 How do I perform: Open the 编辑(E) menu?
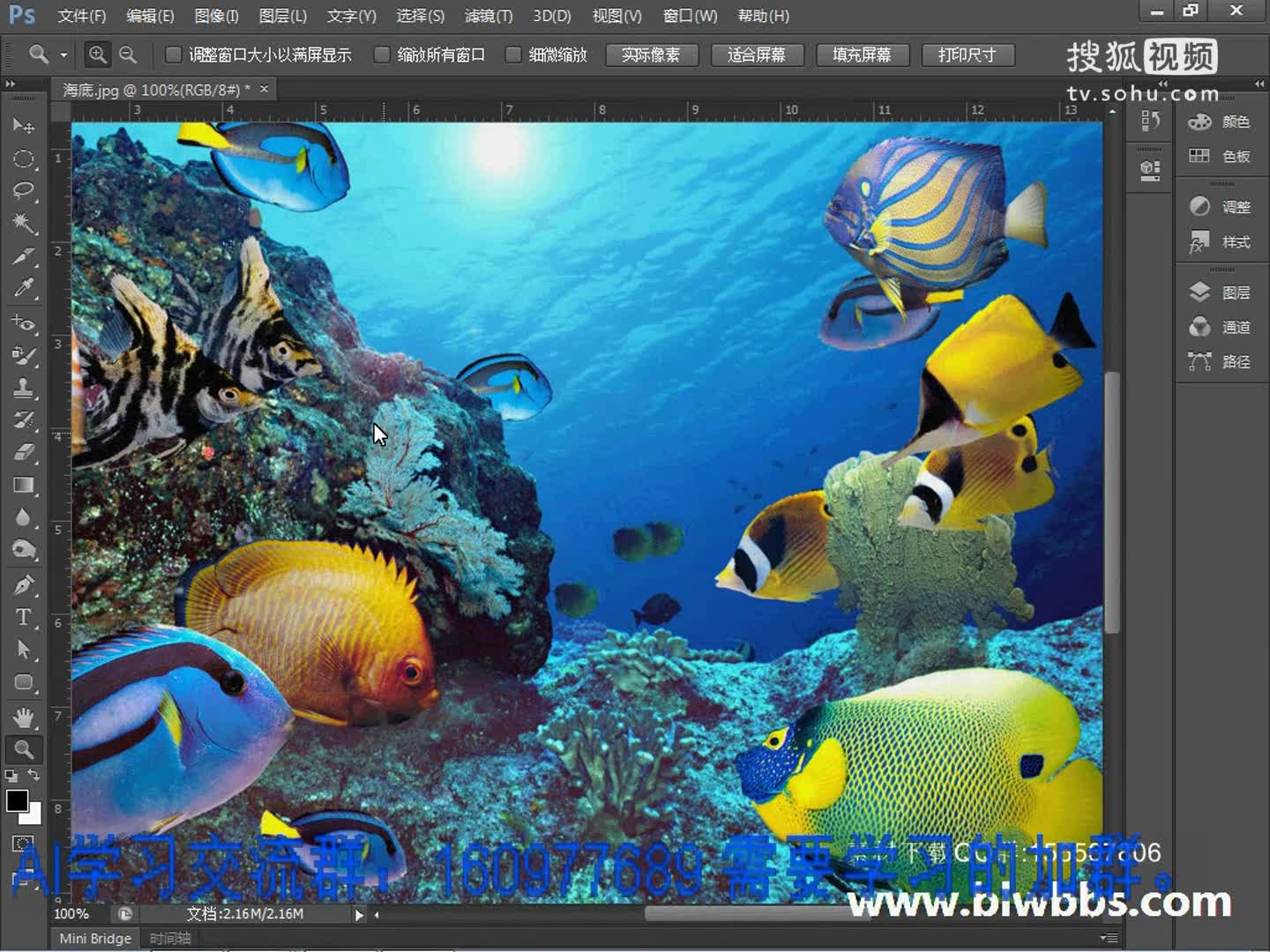point(149,16)
